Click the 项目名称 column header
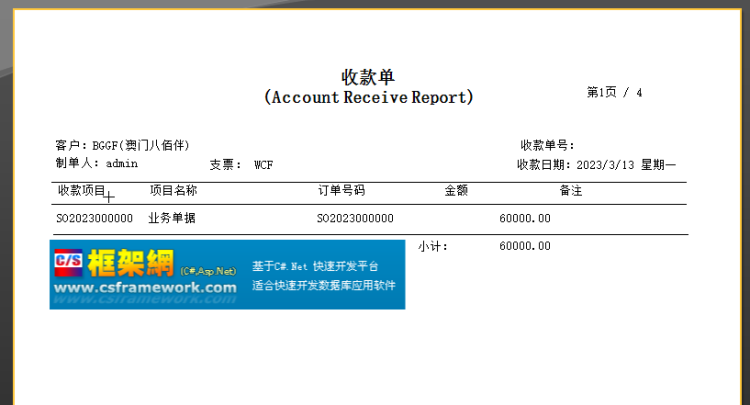750x405 pixels. point(173,190)
